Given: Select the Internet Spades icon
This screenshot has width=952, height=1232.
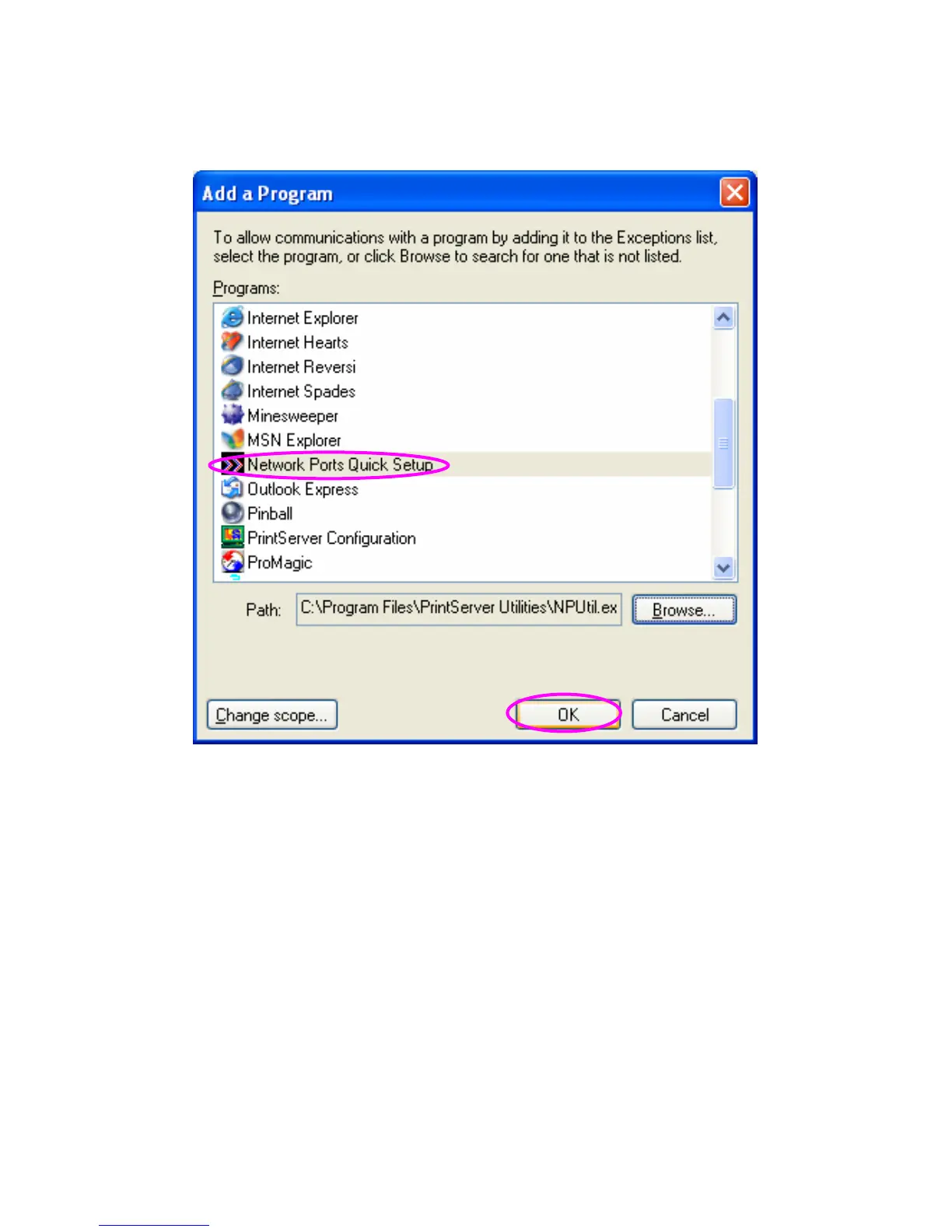Looking at the screenshot, I should (x=233, y=391).
